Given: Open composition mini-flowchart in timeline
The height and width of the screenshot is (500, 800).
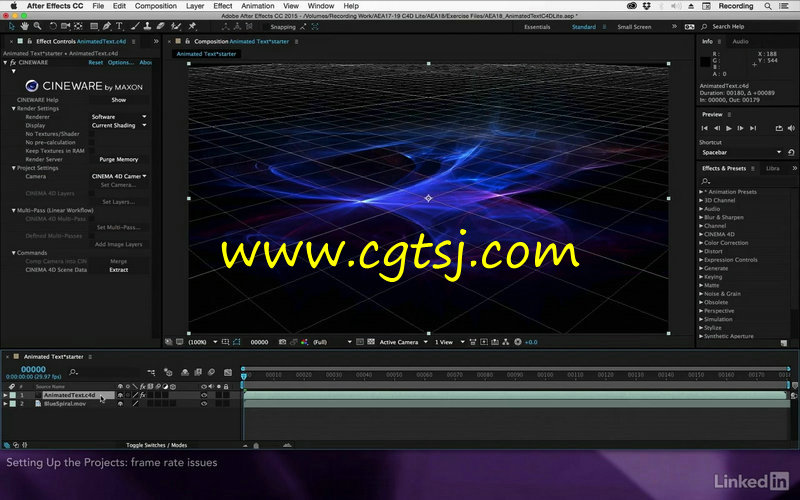Looking at the screenshot, I should click(151, 372).
